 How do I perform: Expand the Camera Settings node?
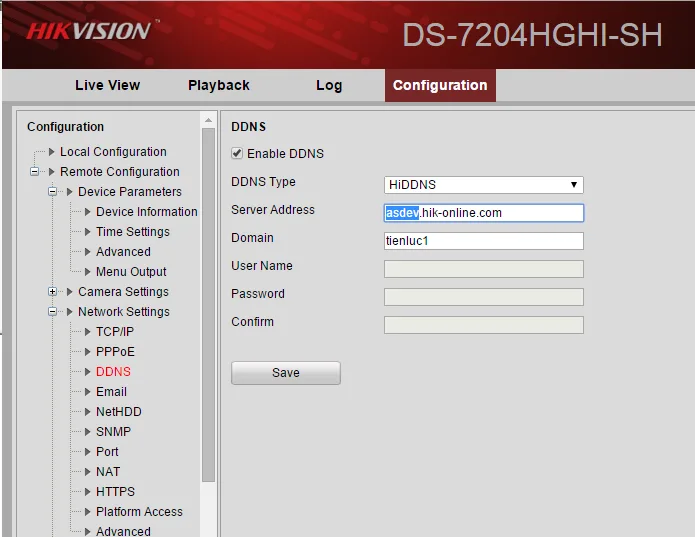52,292
